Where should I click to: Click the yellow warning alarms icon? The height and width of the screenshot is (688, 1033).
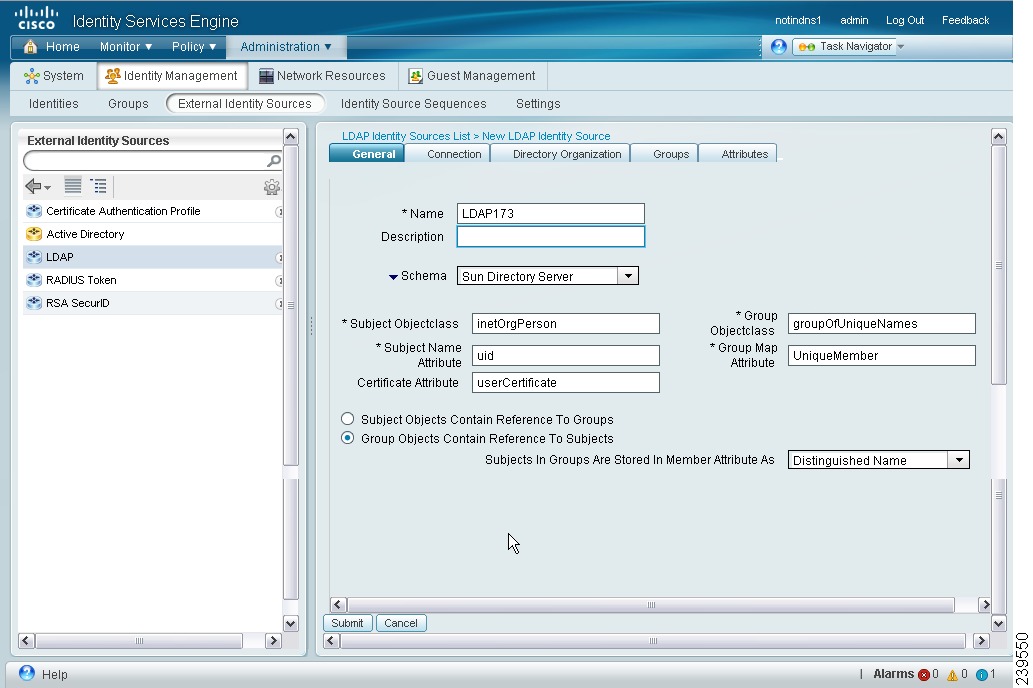[x=952, y=674]
